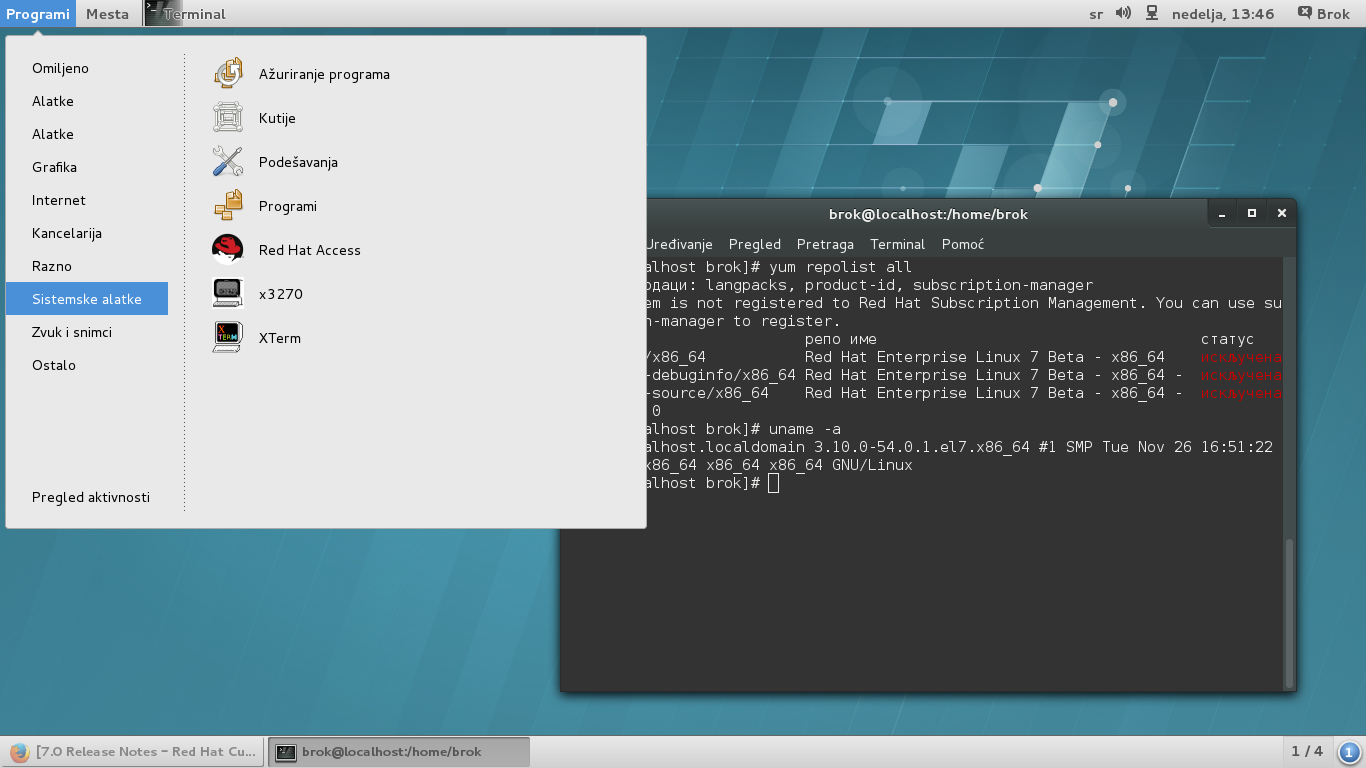
Task: Maximize the terminal window
Action: pos(1251,213)
